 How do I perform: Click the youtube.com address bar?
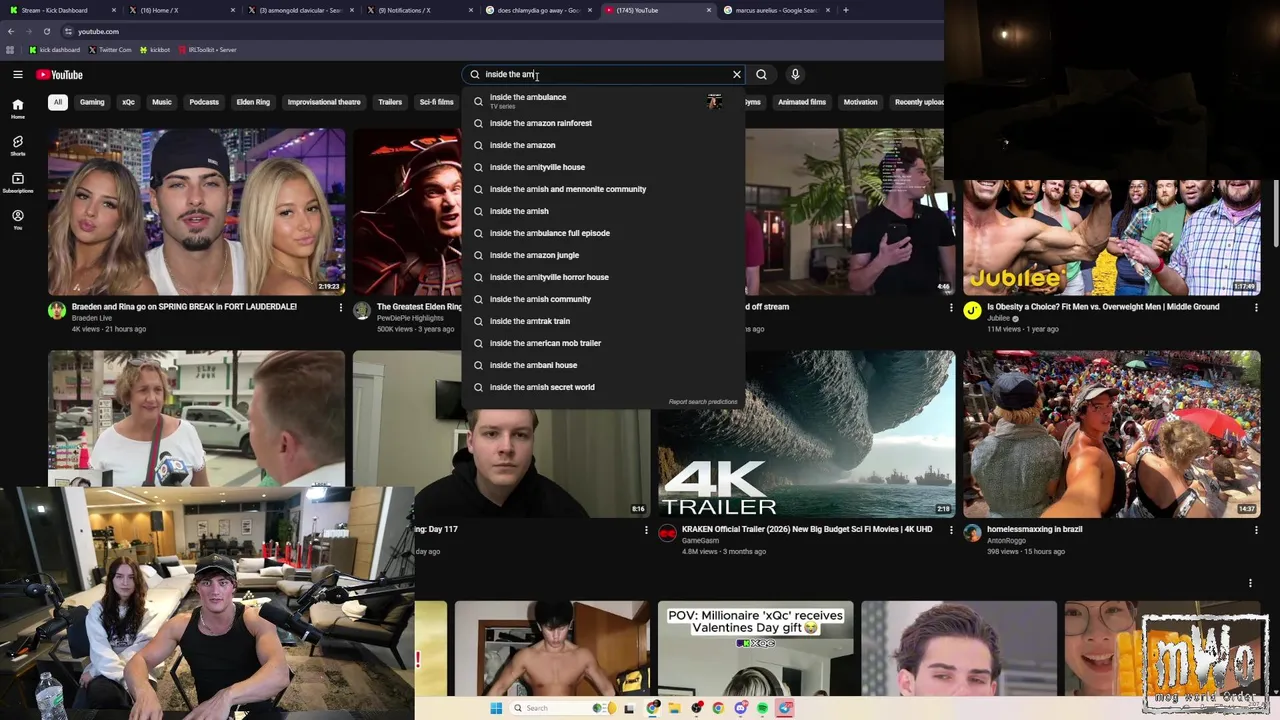pyautogui.click(x=500, y=31)
